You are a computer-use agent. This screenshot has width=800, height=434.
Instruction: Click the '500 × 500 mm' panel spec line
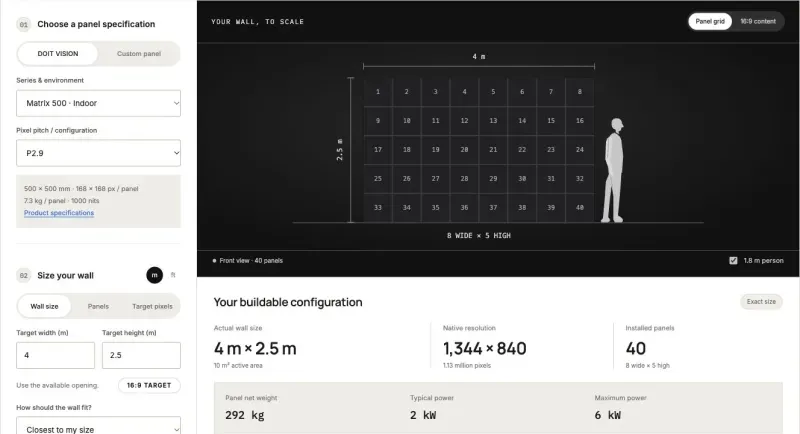81,189
